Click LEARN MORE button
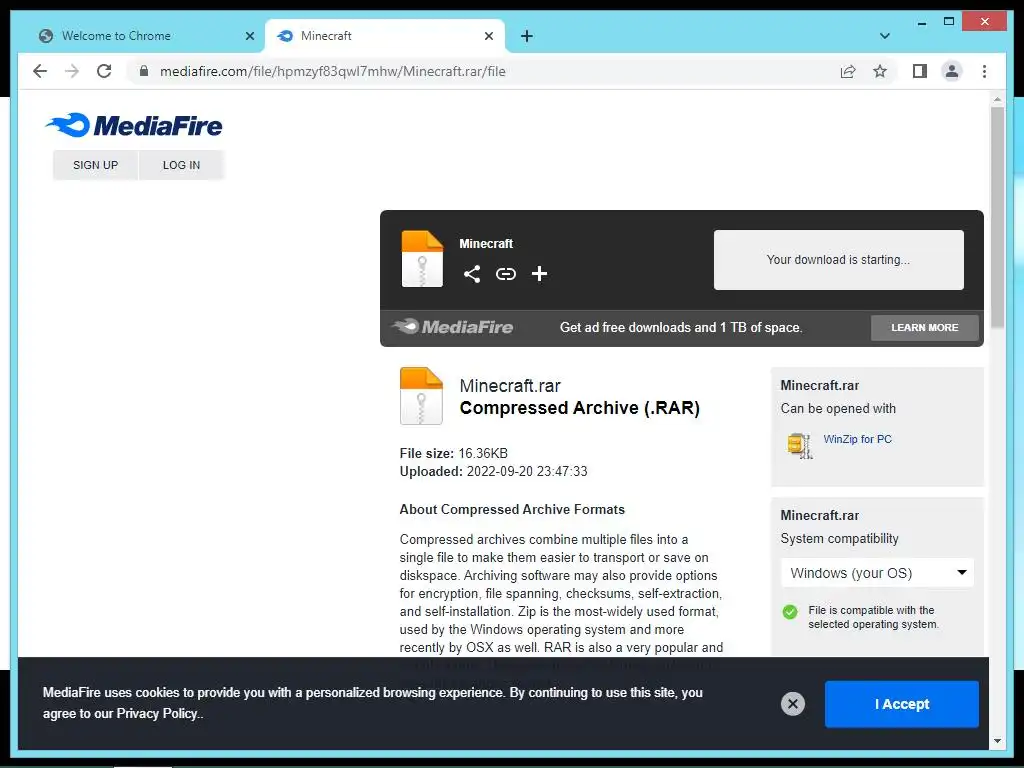Viewport: 1024px width, 768px height. click(x=925, y=327)
